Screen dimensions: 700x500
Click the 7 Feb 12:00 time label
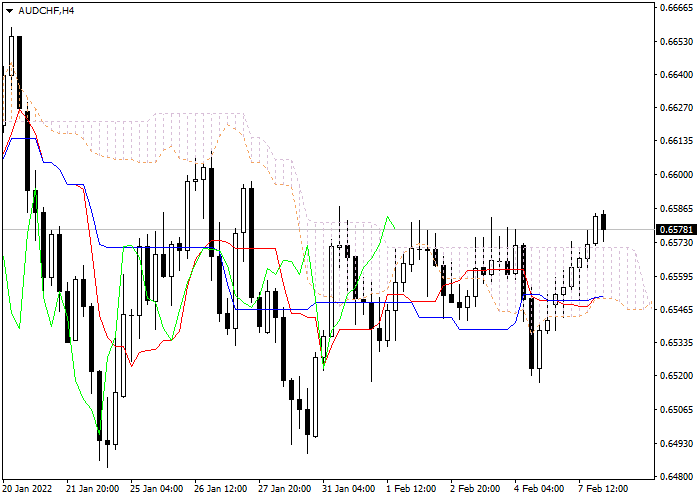pos(604,488)
